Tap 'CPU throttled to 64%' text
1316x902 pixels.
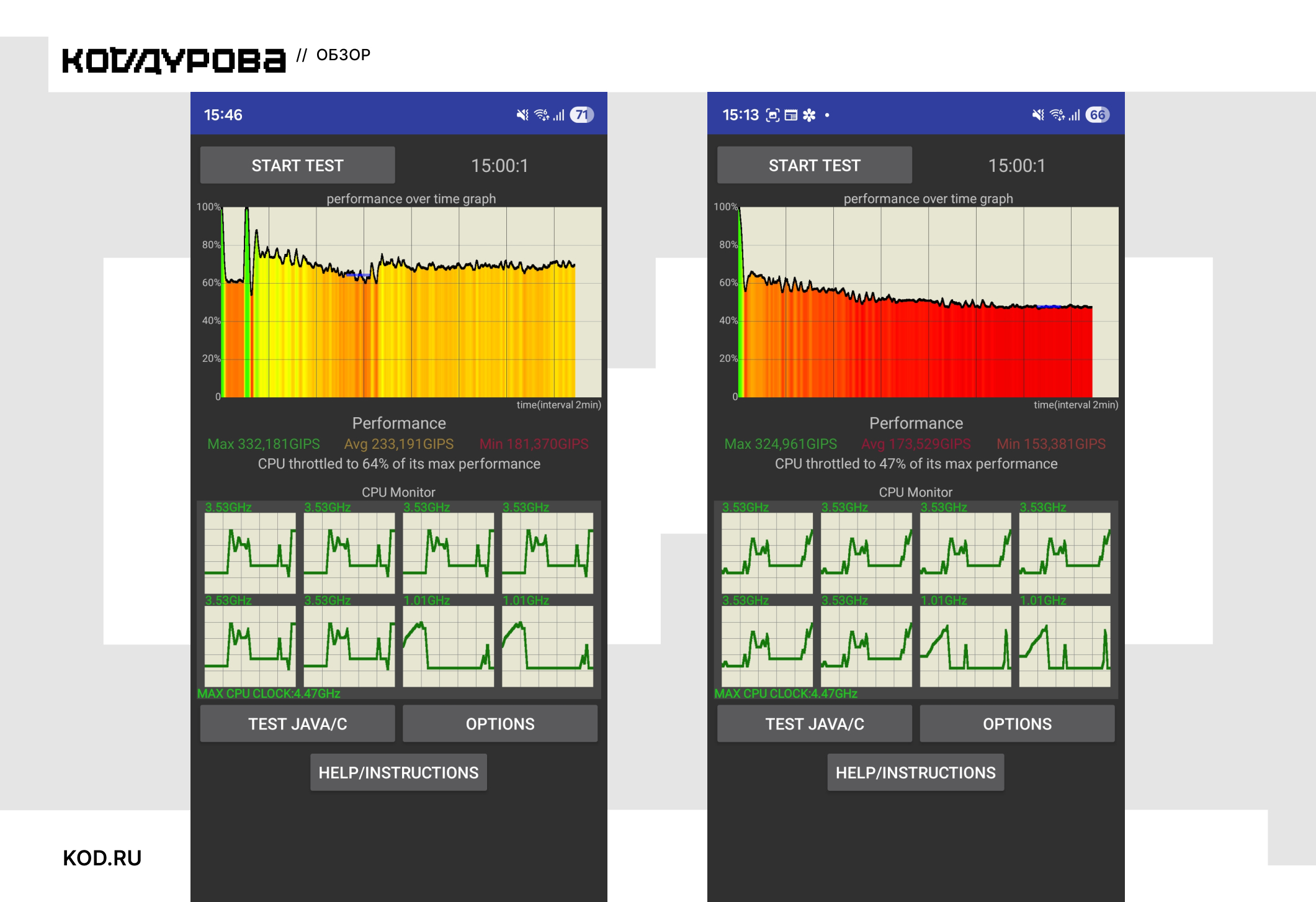pyautogui.click(x=399, y=464)
